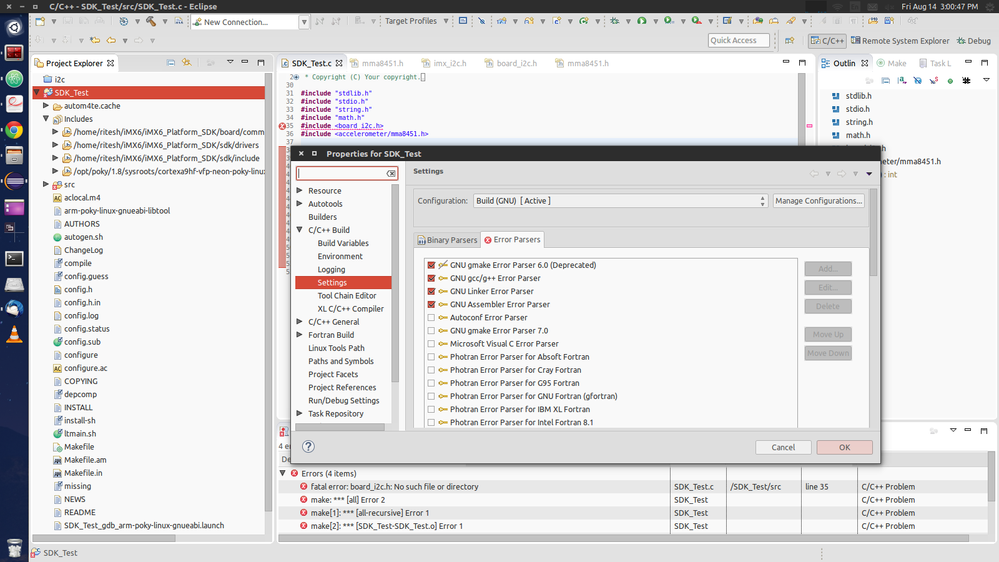Select the C/C++ perspective button
The height and width of the screenshot is (562, 999).
coord(827,41)
